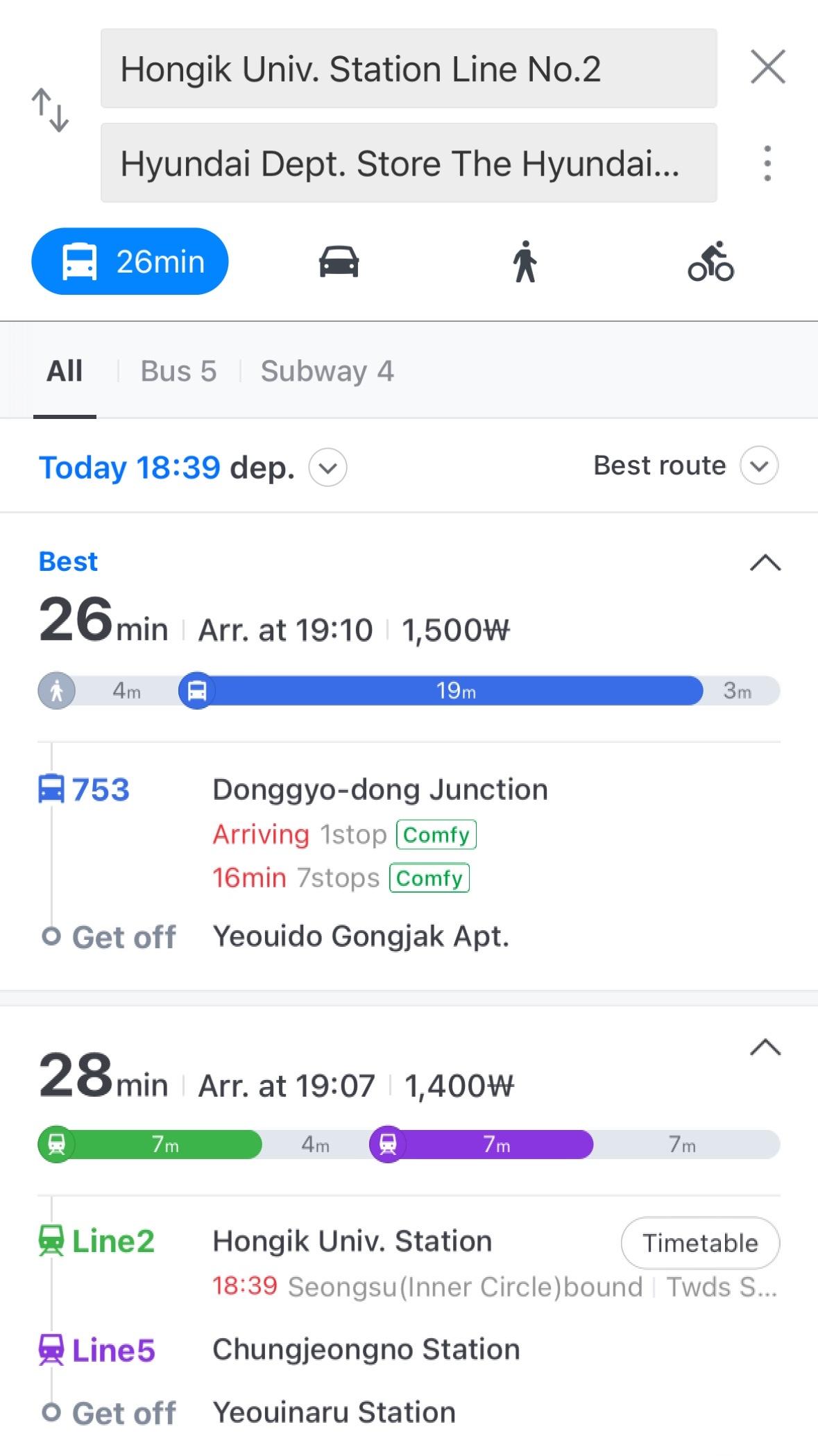Select the car driving mode icon
Image resolution: width=818 pixels, height=1456 pixels.
tap(339, 262)
